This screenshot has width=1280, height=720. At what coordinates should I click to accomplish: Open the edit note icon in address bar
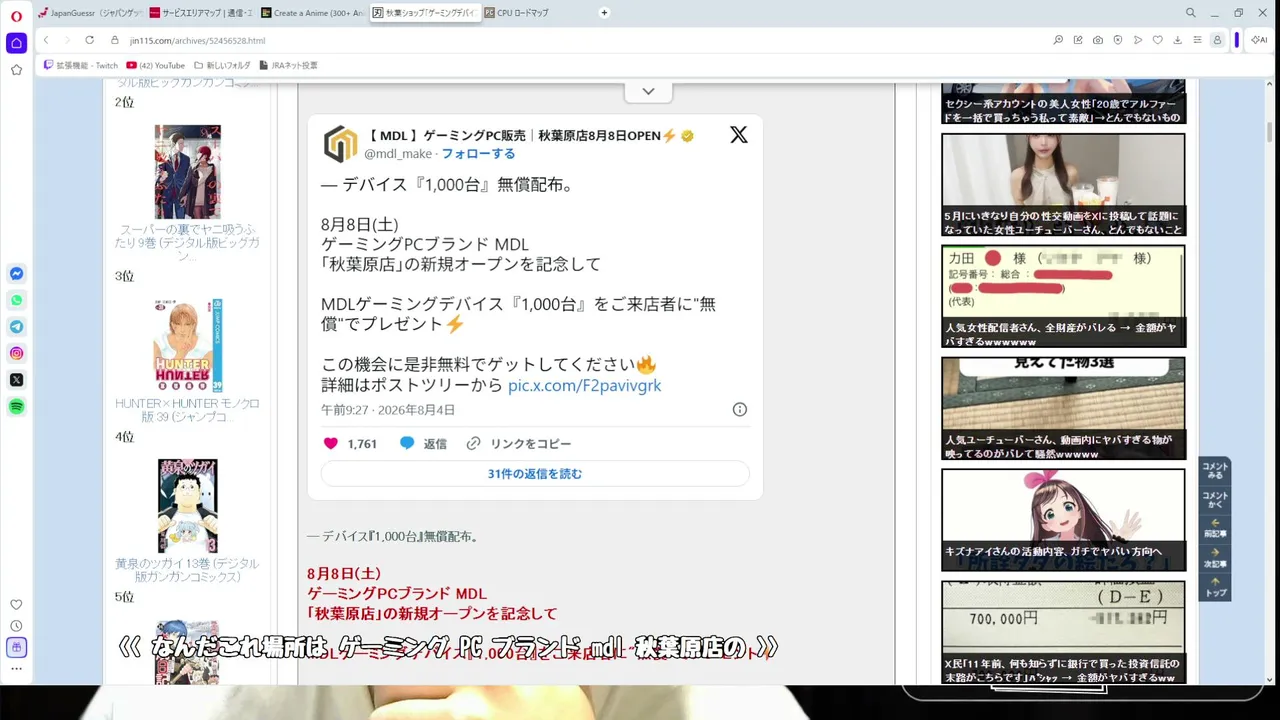point(1078,40)
